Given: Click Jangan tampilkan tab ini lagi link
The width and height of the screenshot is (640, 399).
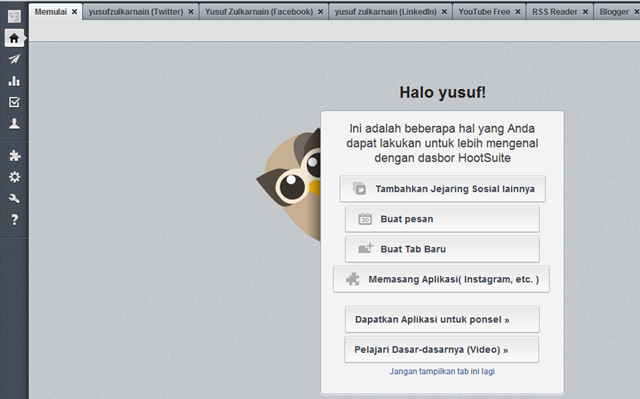Looking at the screenshot, I should coord(442,371).
